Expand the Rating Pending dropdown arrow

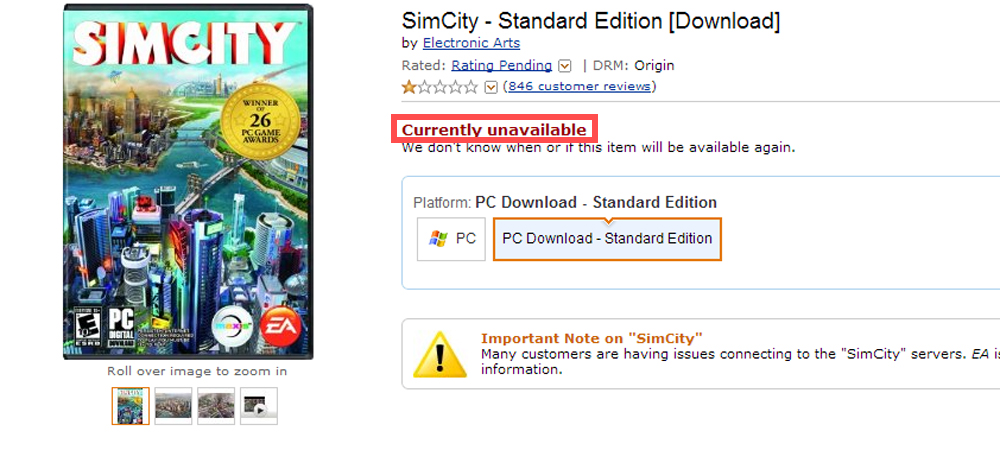[565, 66]
